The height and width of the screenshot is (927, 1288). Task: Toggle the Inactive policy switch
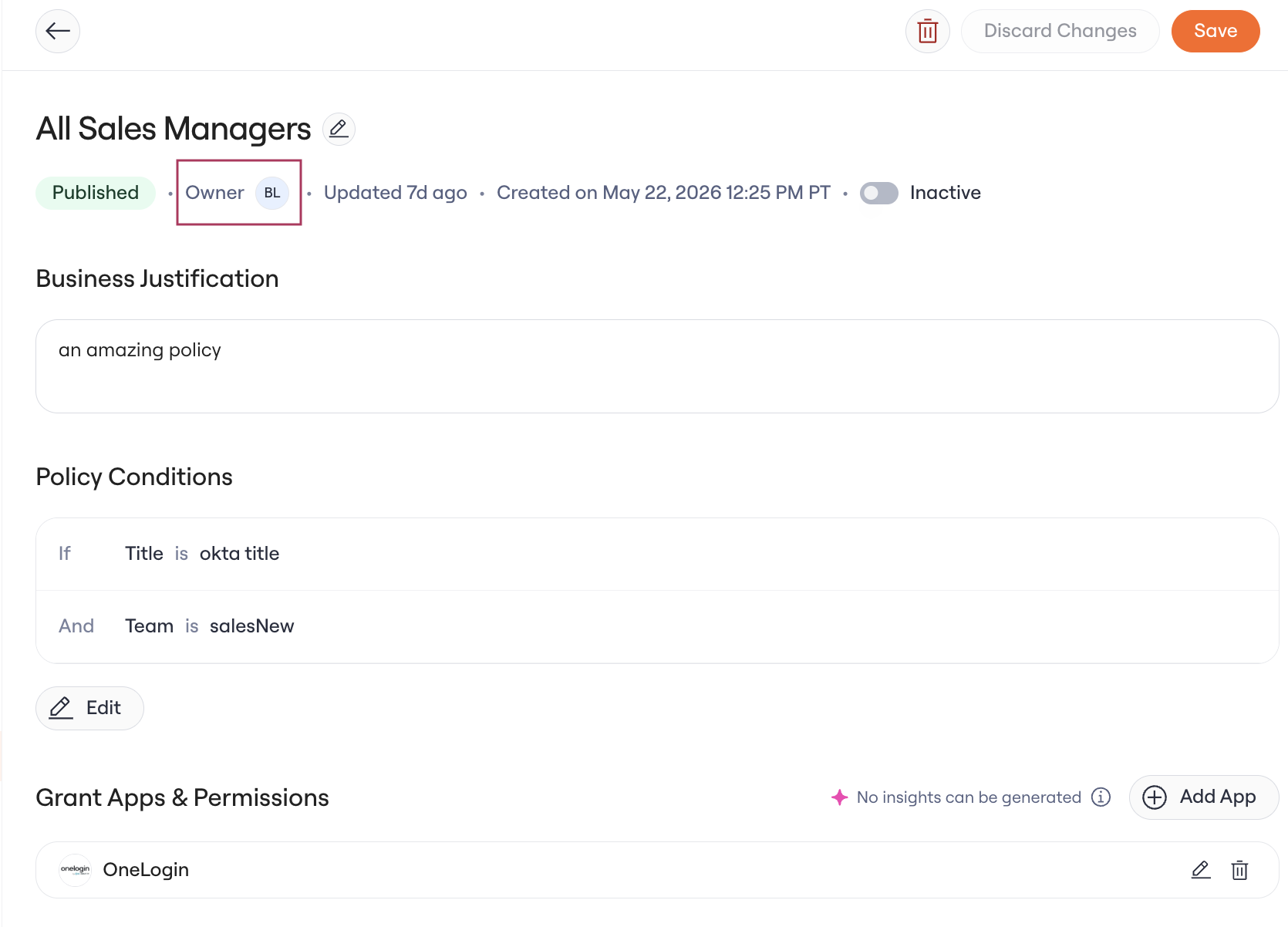pos(879,193)
